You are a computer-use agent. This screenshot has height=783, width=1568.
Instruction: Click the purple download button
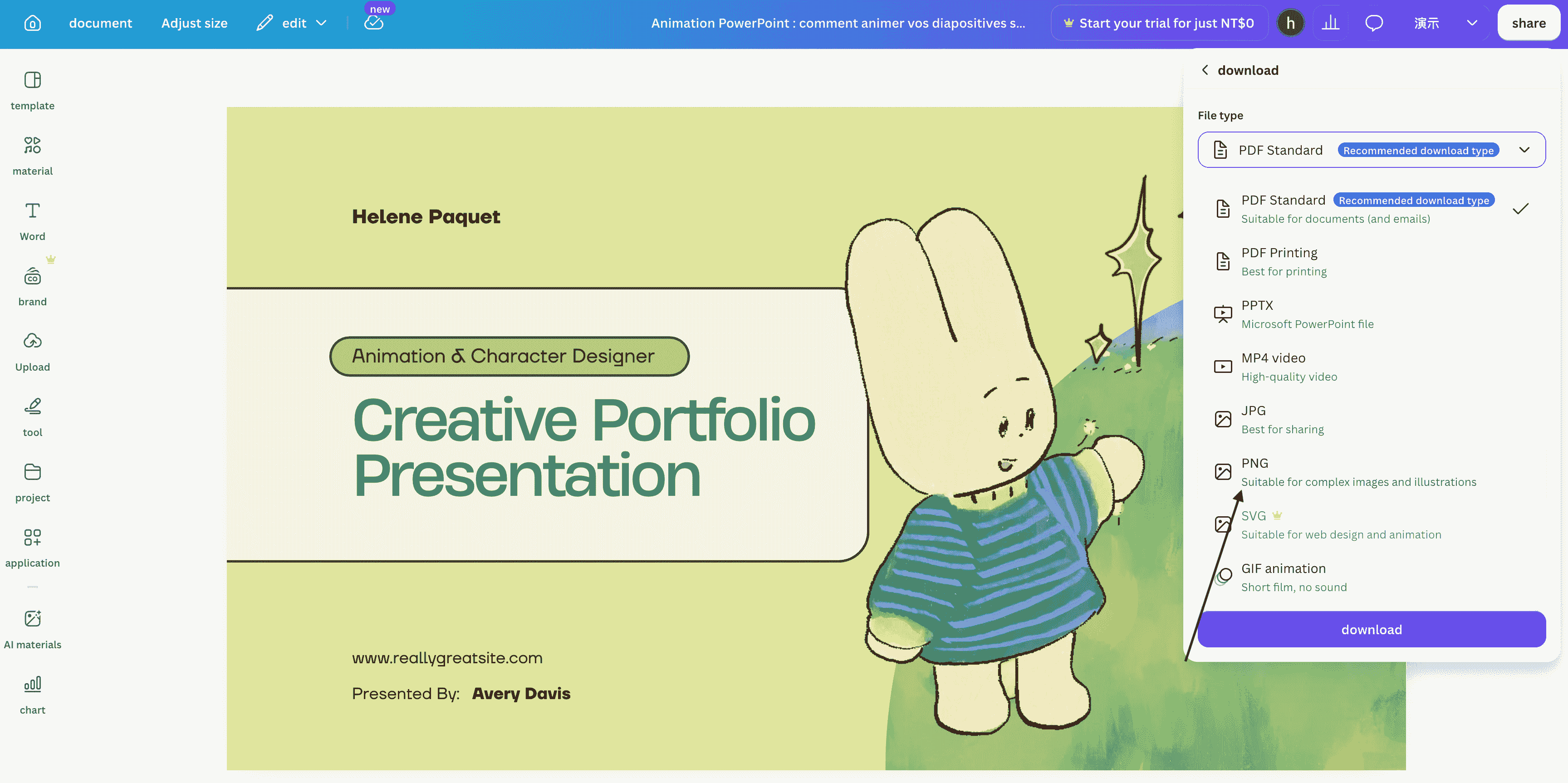1372,629
